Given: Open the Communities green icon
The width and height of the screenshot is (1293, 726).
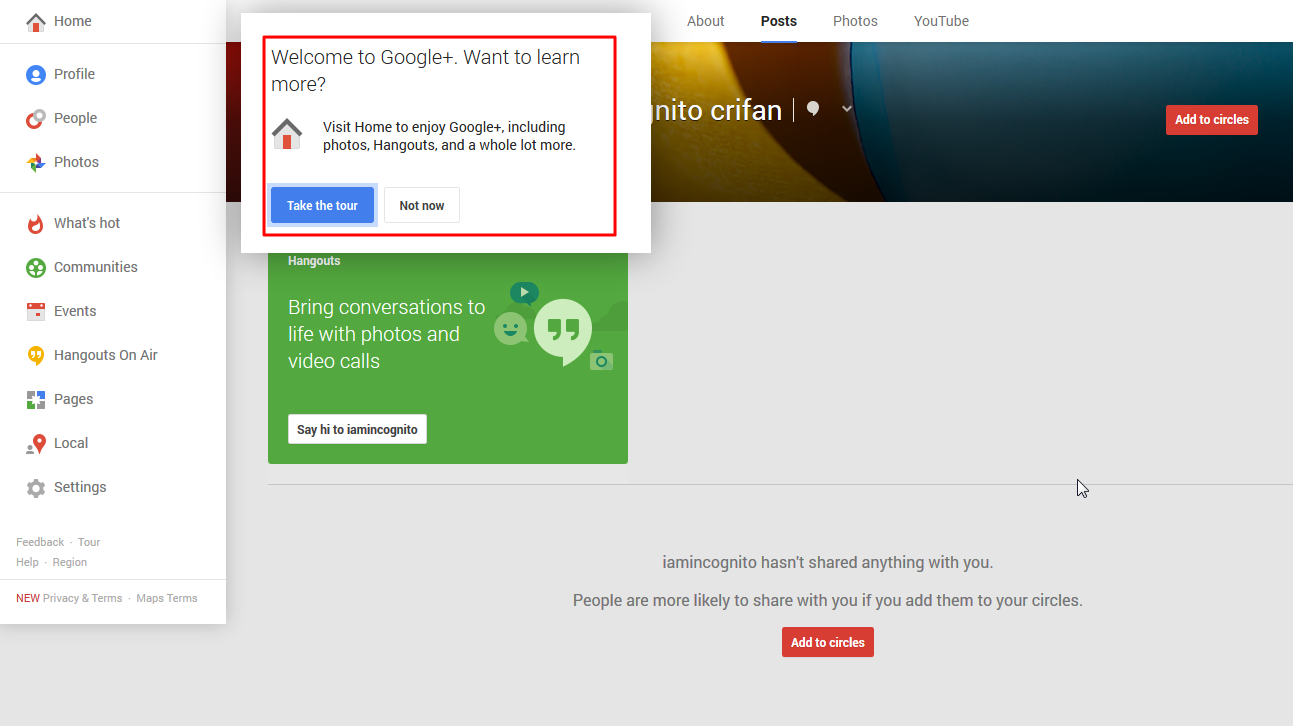Looking at the screenshot, I should 36,267.
